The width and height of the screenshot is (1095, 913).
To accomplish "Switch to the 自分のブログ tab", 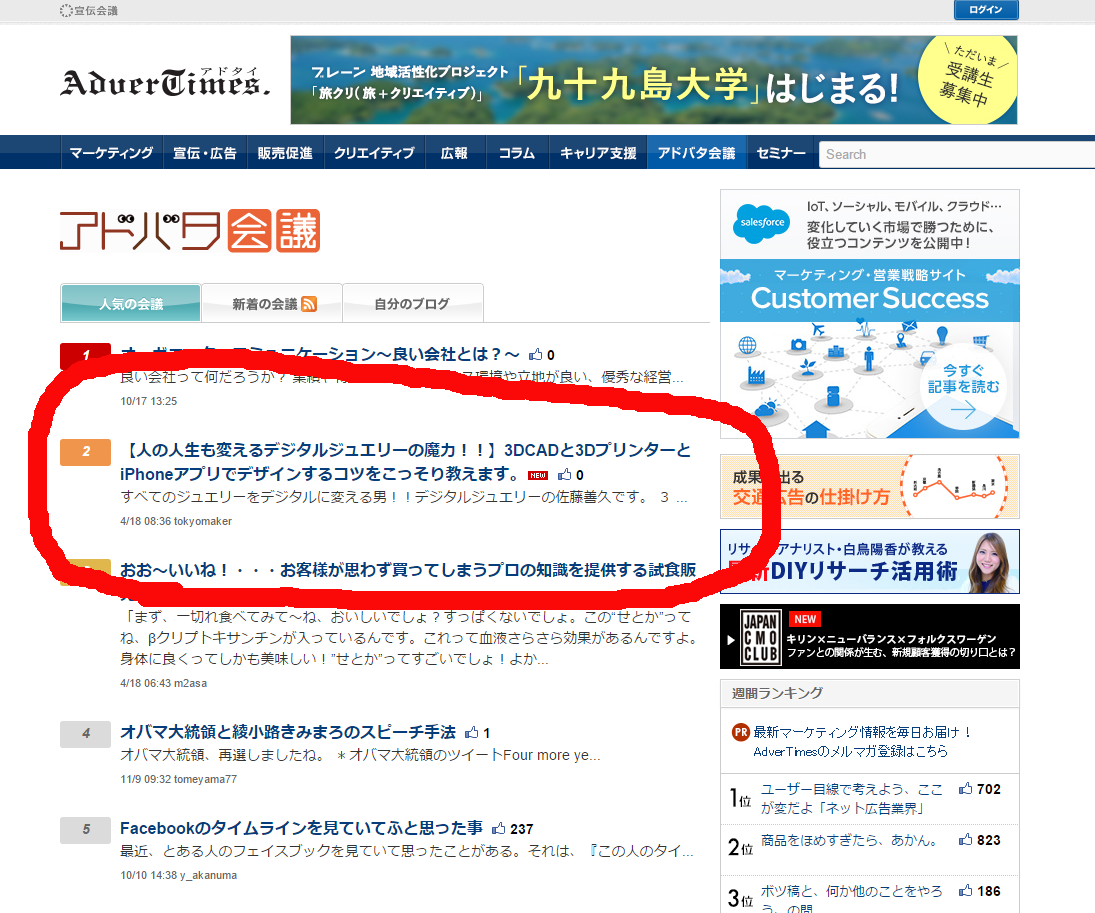I will [412, 303].
